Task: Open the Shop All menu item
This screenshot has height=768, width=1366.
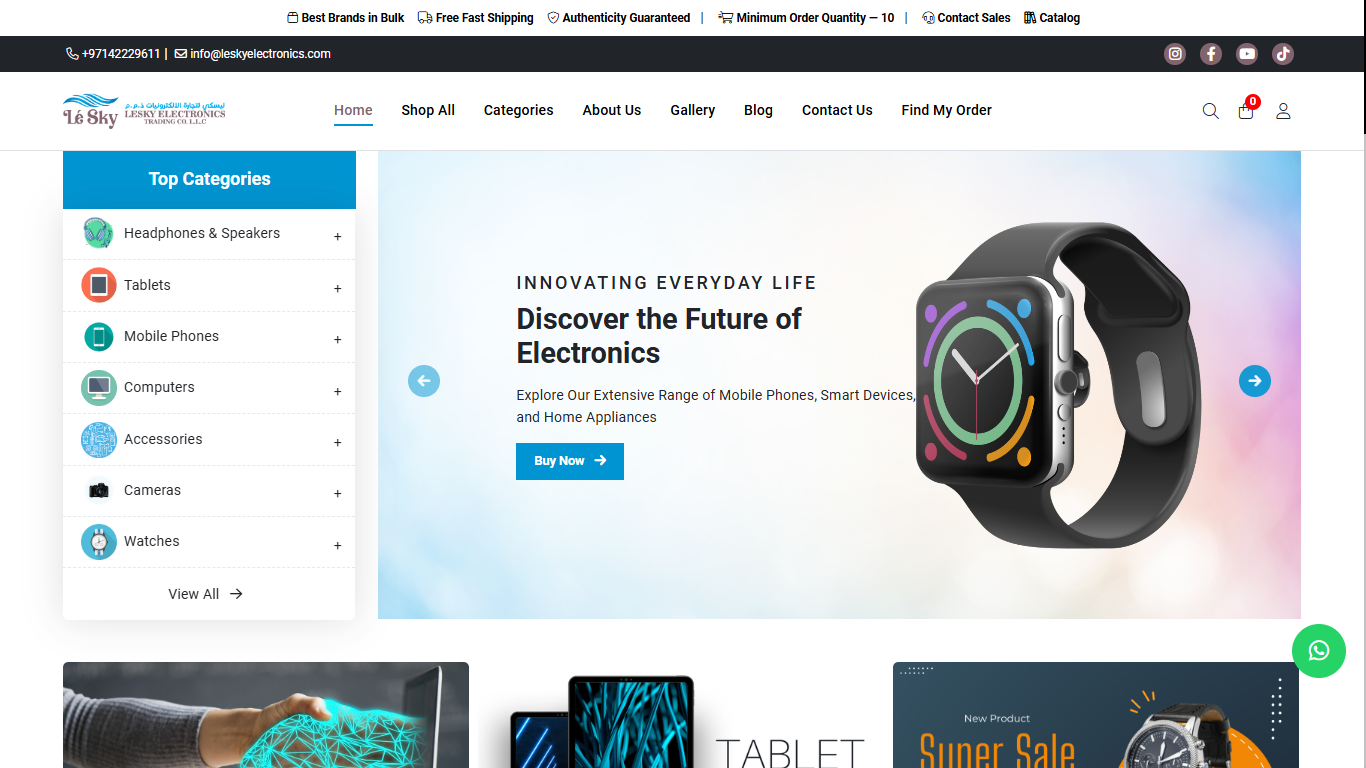Action: pos(428,110)
